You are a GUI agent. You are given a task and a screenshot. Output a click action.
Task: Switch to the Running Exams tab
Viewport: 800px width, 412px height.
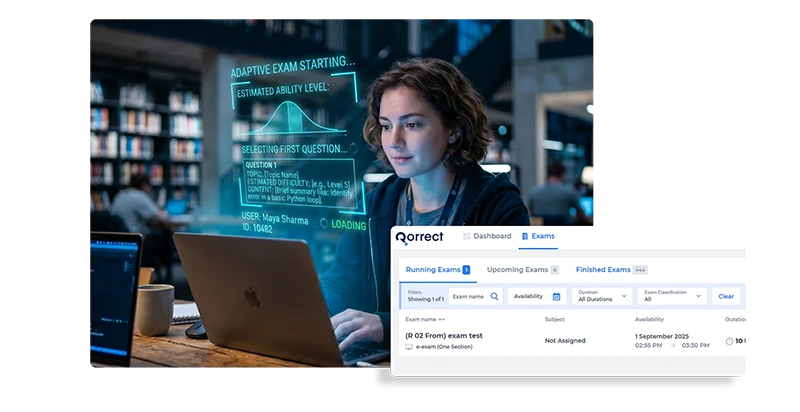[x=438, y=270]
